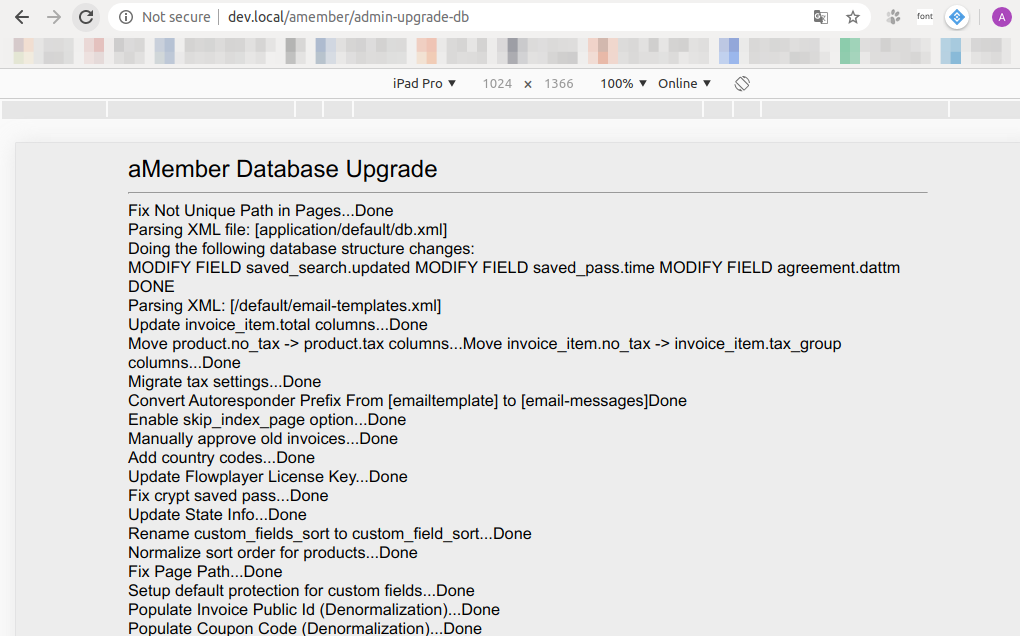Click 'Enable skip_index_page option...Done'
The height and width of the screenshot is (636, 1020).
[x=267, y=419]
